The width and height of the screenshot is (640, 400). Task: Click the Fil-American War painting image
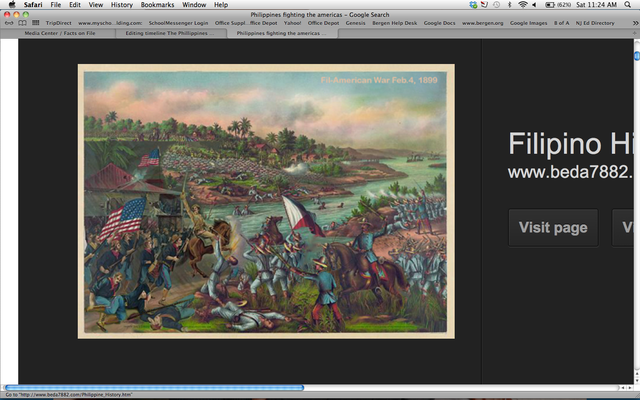(x=266, y=201)
